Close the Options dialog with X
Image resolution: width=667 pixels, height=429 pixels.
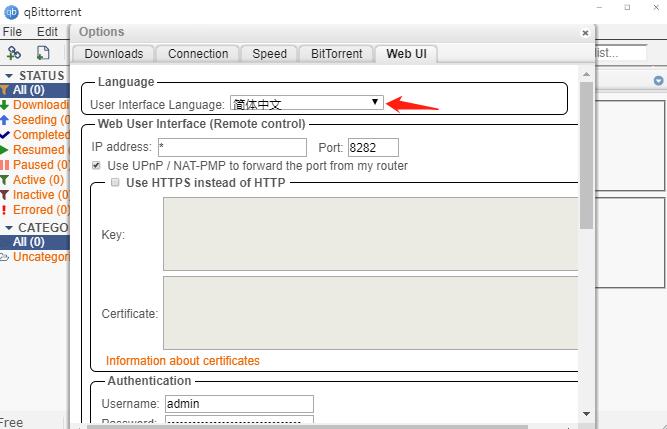click(x=586, y=33)
